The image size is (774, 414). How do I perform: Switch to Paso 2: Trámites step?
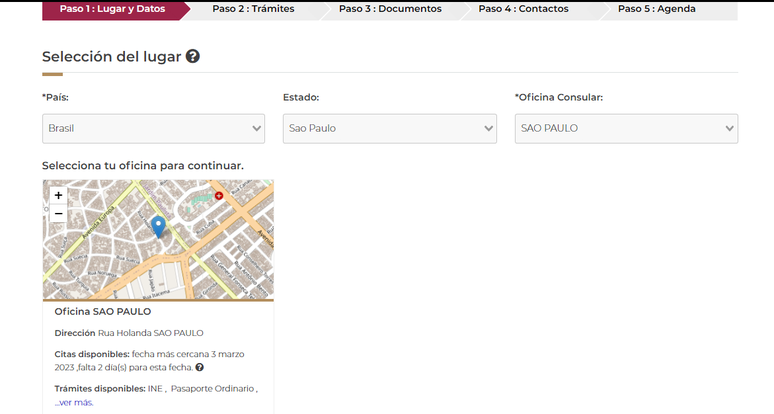coord(253,9)
